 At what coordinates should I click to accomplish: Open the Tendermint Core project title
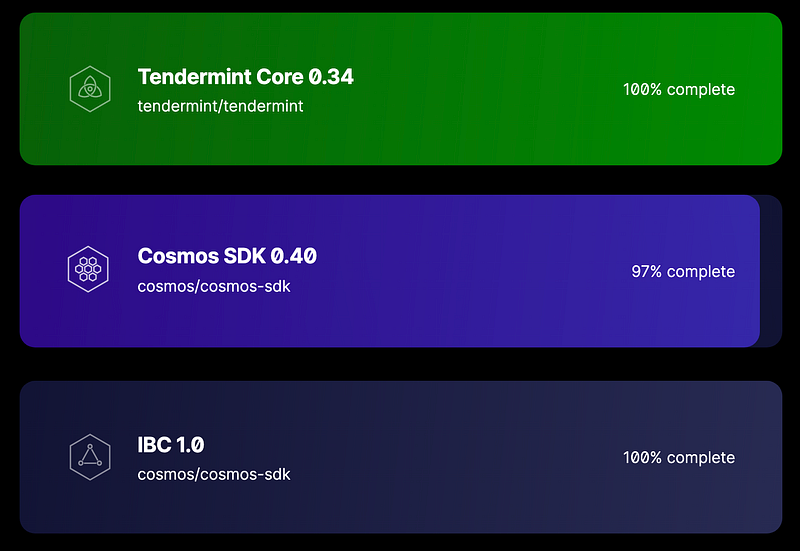[x=245, y=77]
